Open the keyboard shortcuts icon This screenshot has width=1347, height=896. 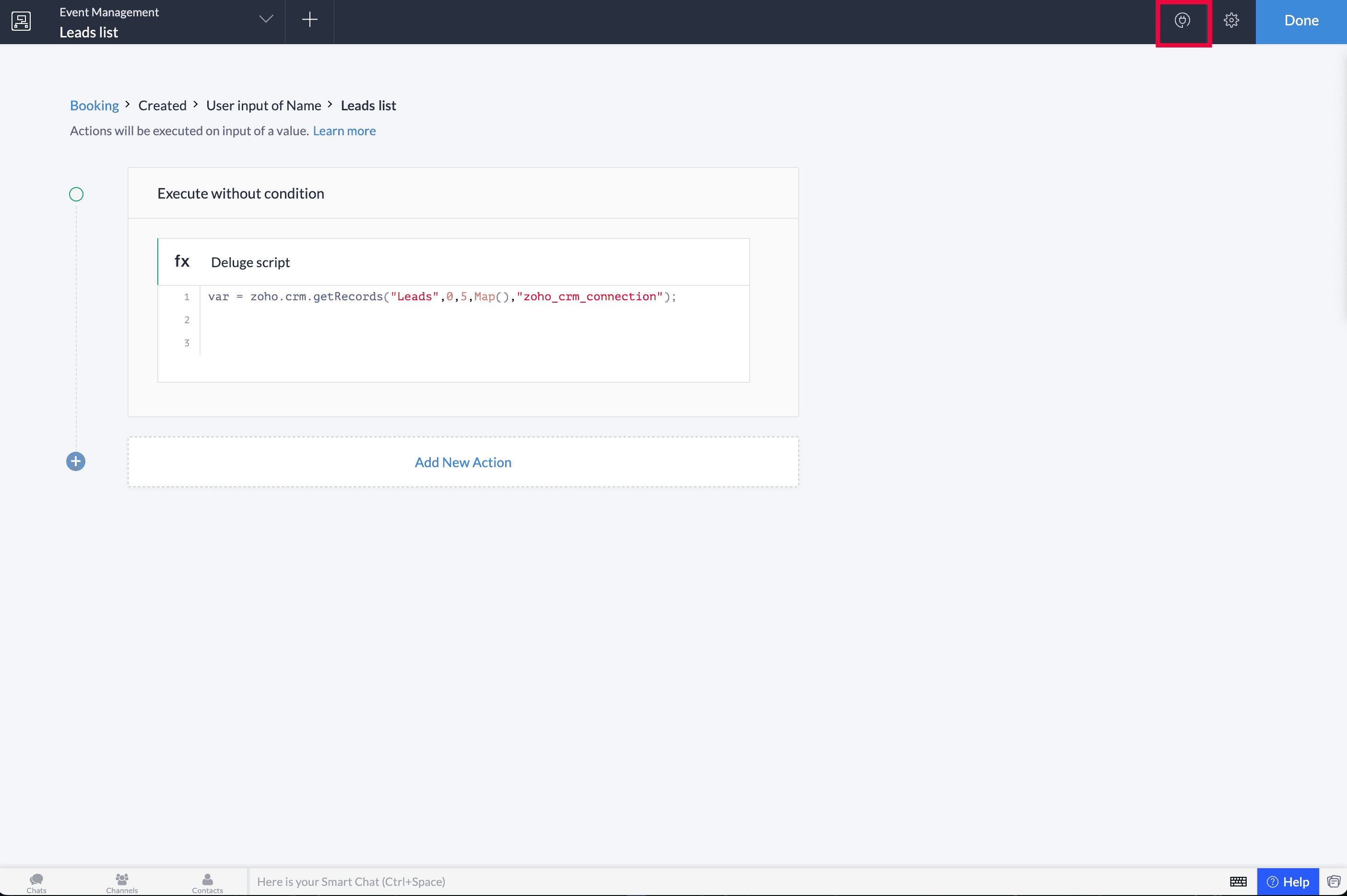(1238, 881)
